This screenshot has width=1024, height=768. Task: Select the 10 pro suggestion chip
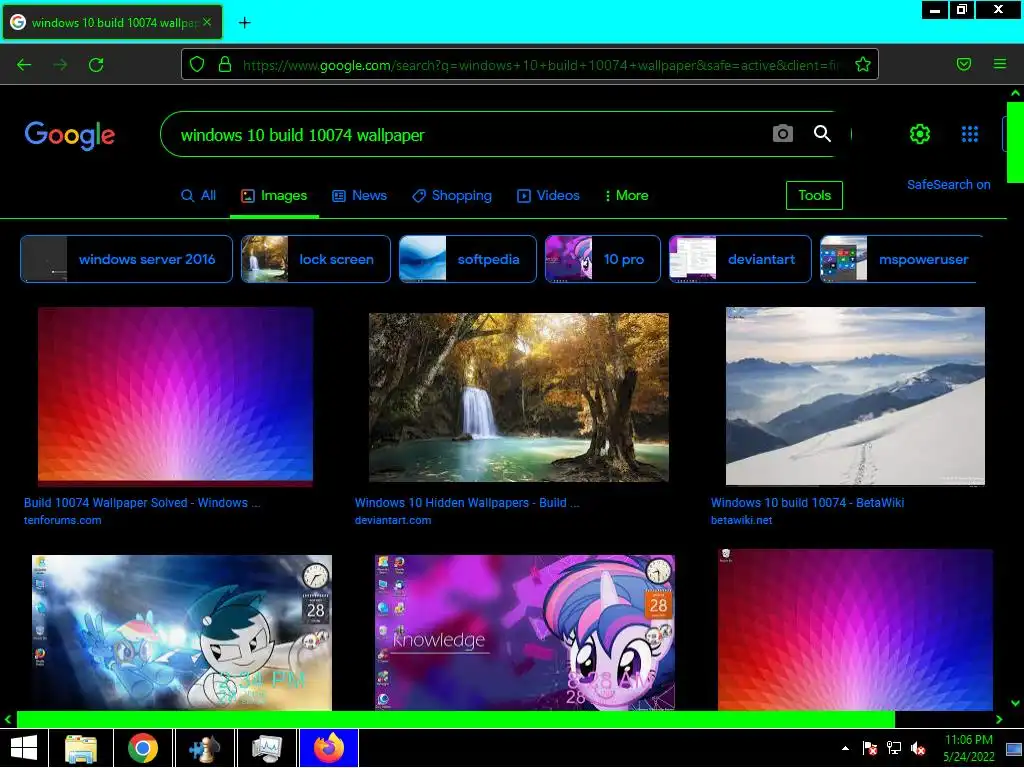tap(603, 259)
